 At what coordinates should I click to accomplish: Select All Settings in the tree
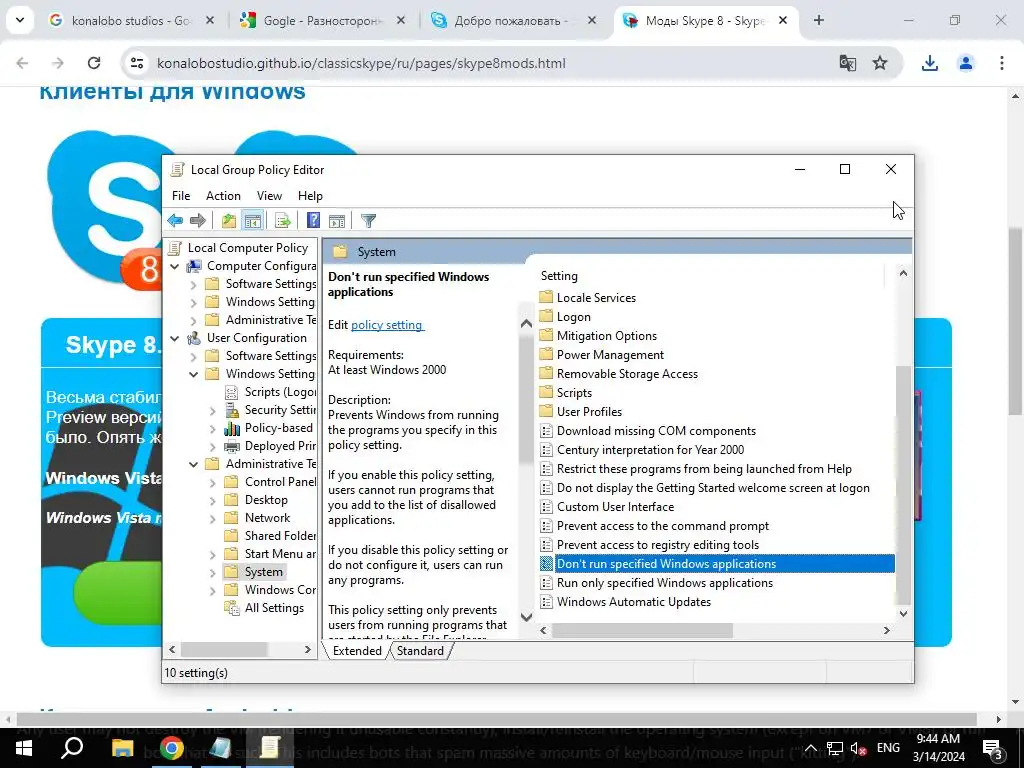tap(274, 608)
